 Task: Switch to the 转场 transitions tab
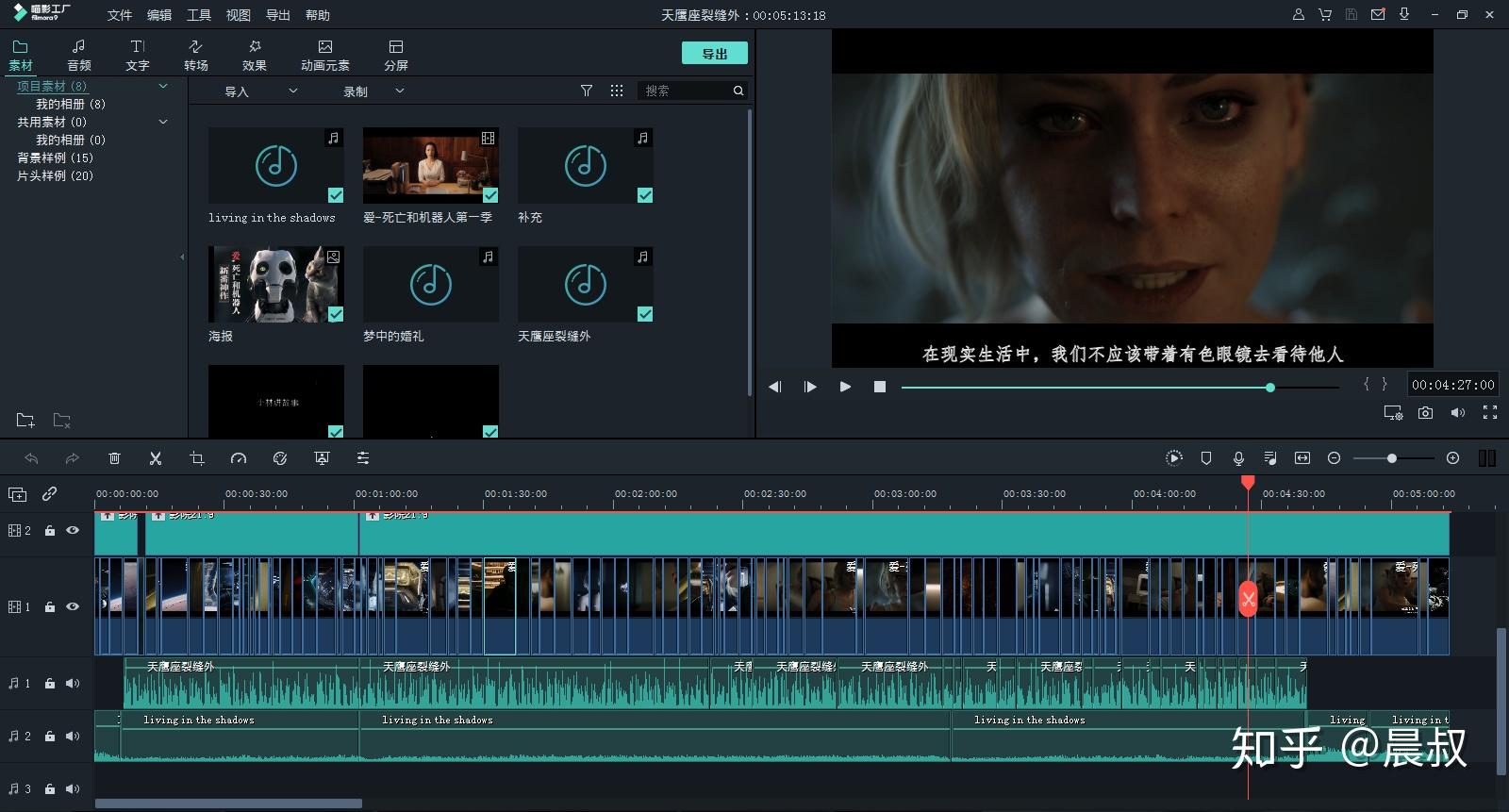click(x=196, y=55)
